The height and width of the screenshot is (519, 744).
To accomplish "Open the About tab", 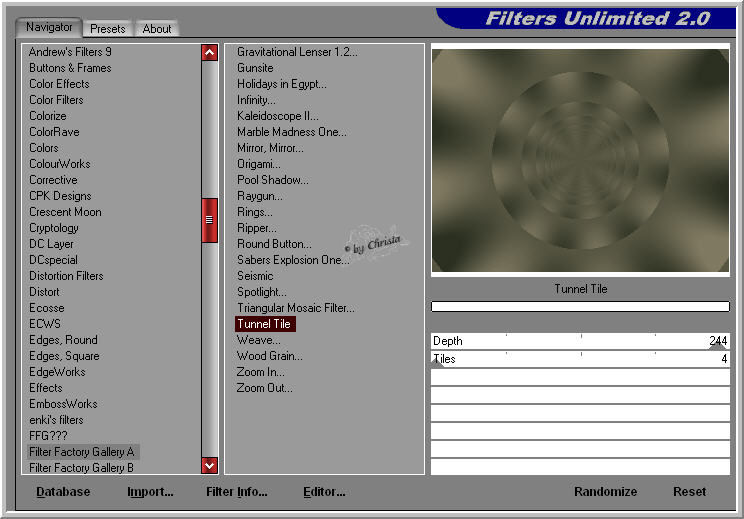I will pyautogui.click(x=157, y=29).
